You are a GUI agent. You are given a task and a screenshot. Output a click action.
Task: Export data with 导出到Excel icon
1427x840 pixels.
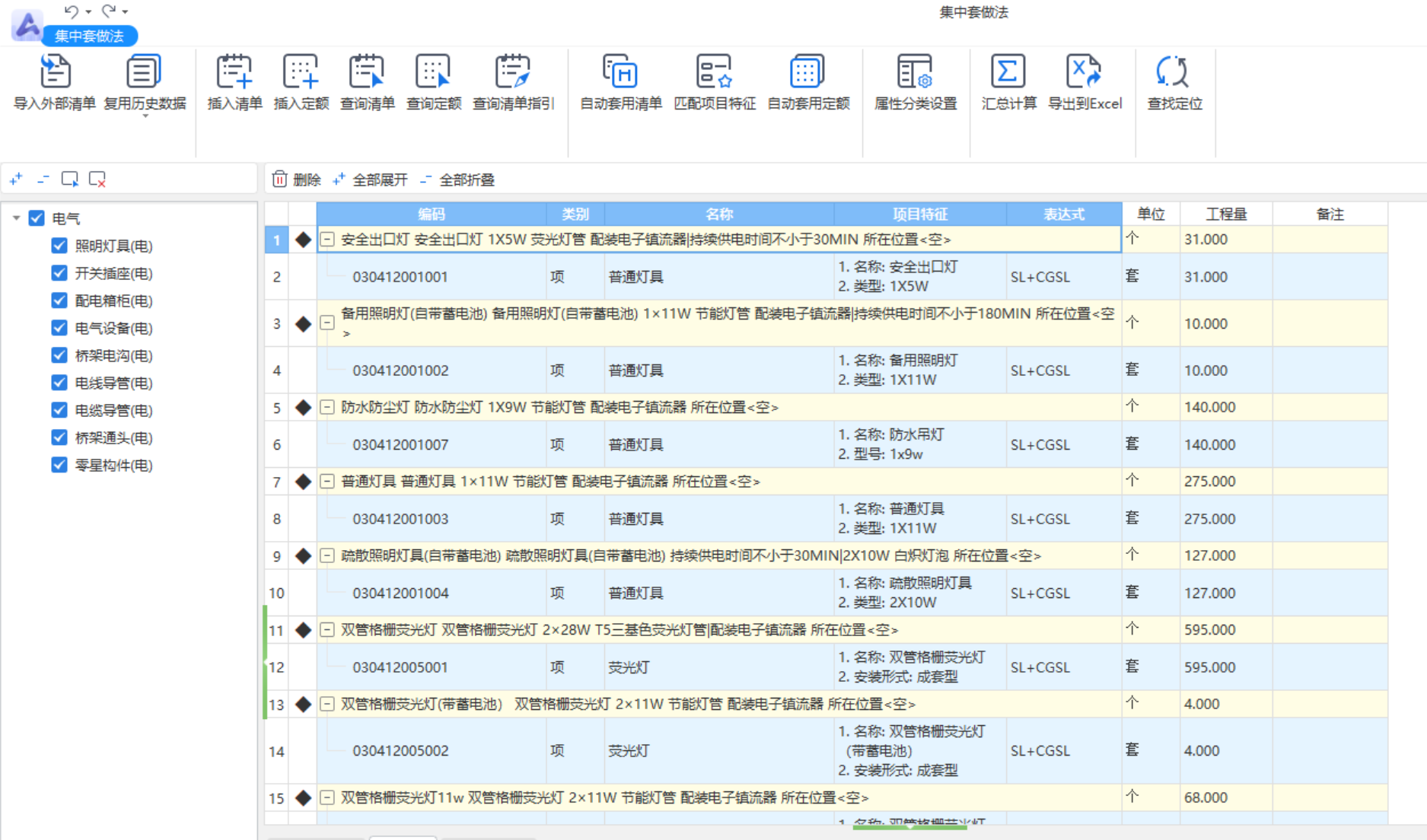click(1085, 82)
